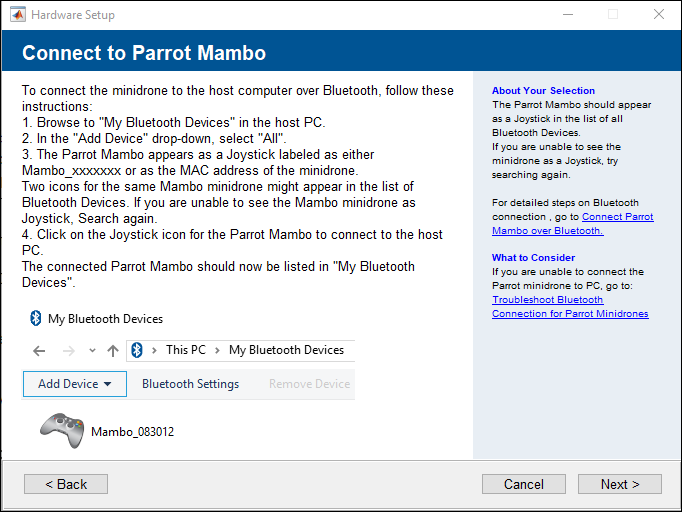
Task: Click the Bluetooth icon beside My Bluetooth Devices
Action: click(x=35, y=319)
